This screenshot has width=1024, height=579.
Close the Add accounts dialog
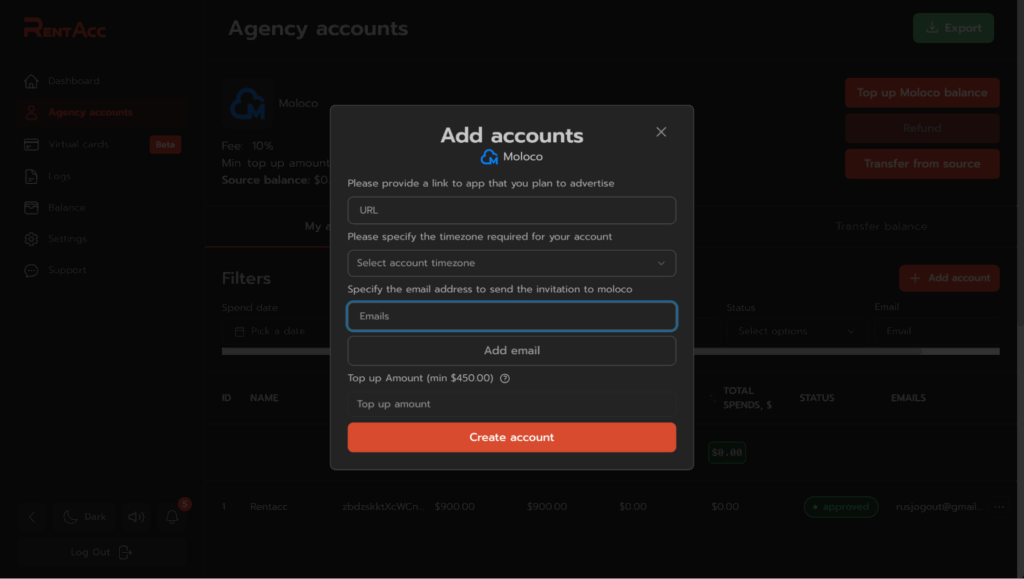click(x=661, y=132)
